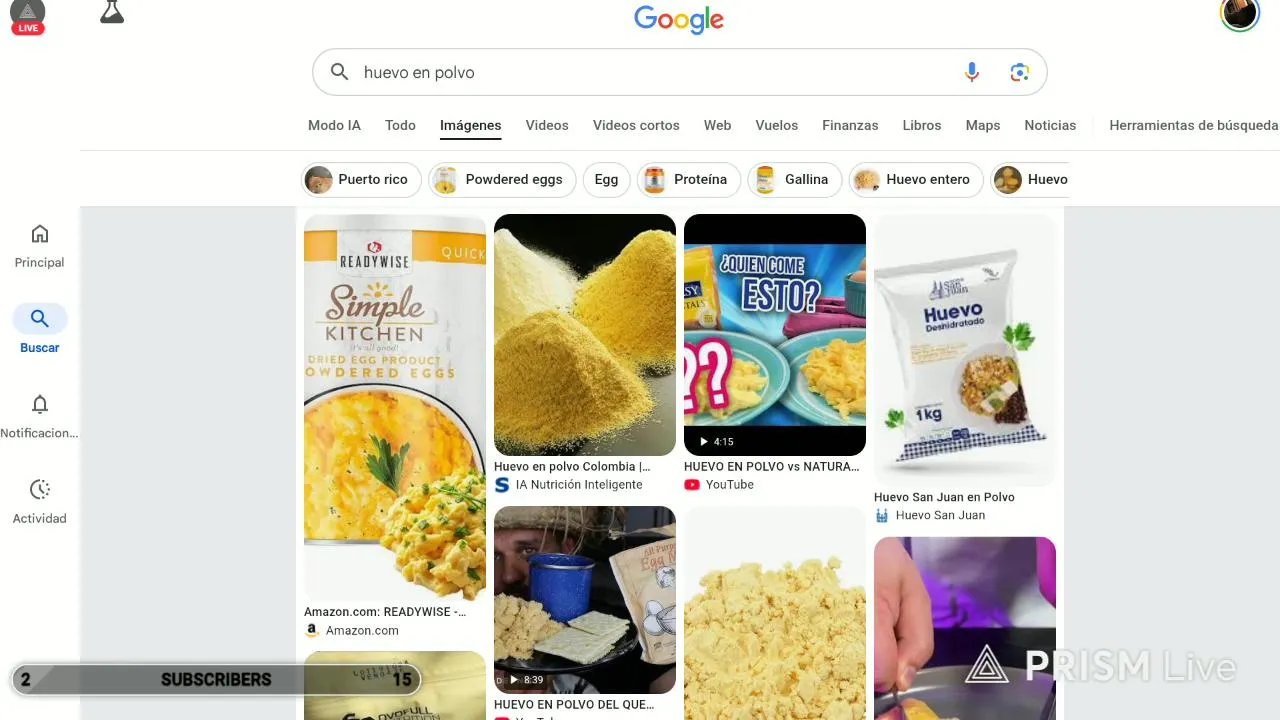The width and height of the screenshot is (1280, 720).
Task: Open Huevo San Juan en Polvo thumbnail
Action: [x=965, y=350]
